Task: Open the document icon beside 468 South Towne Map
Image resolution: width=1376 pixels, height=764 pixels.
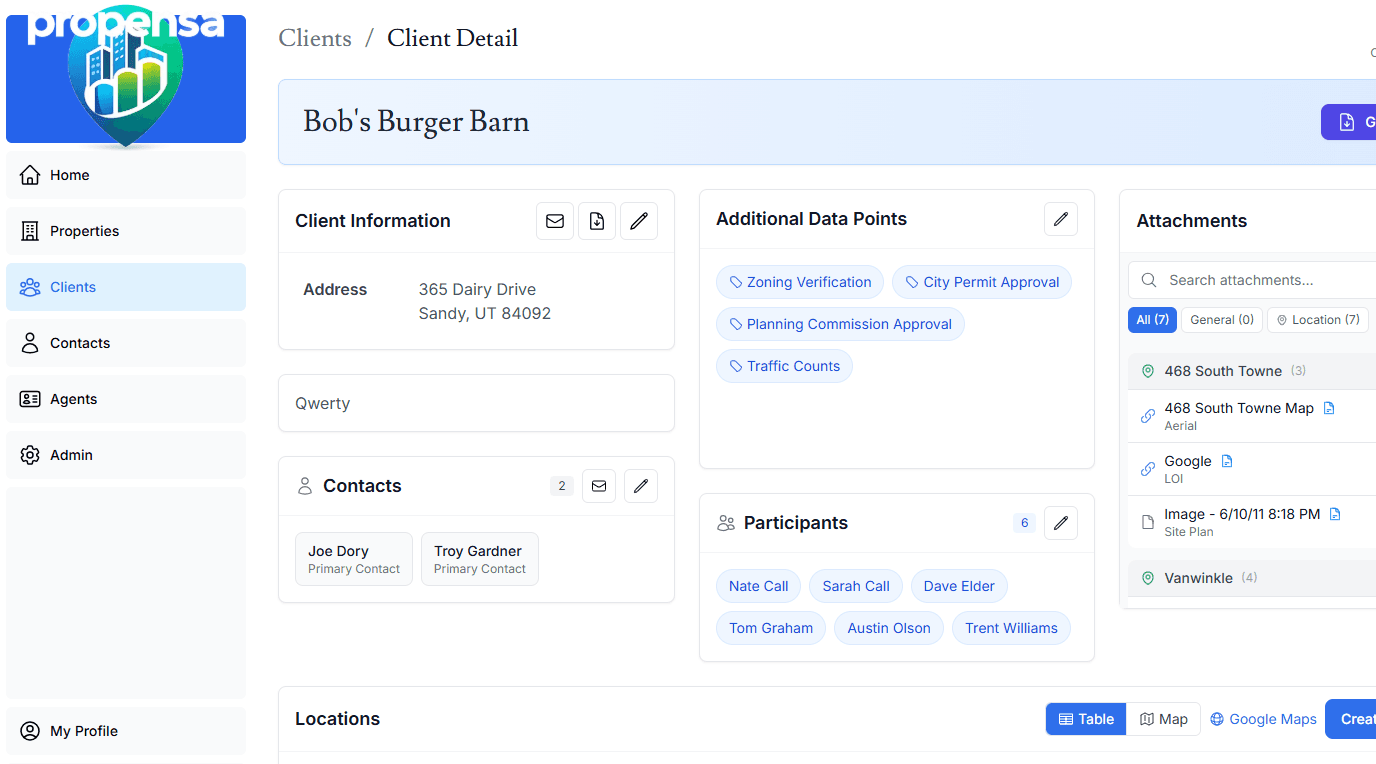Action: click(1329, 407)
